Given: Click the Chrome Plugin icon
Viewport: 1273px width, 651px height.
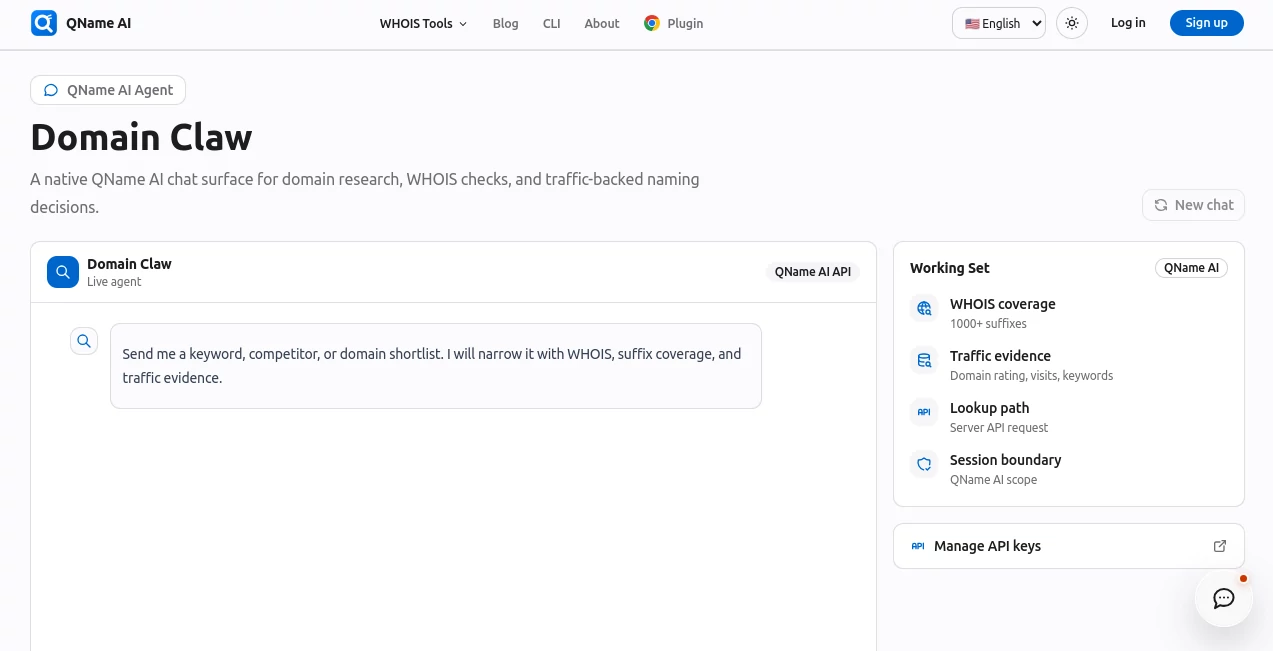Looking at the screenshot, I should point(652,23).
